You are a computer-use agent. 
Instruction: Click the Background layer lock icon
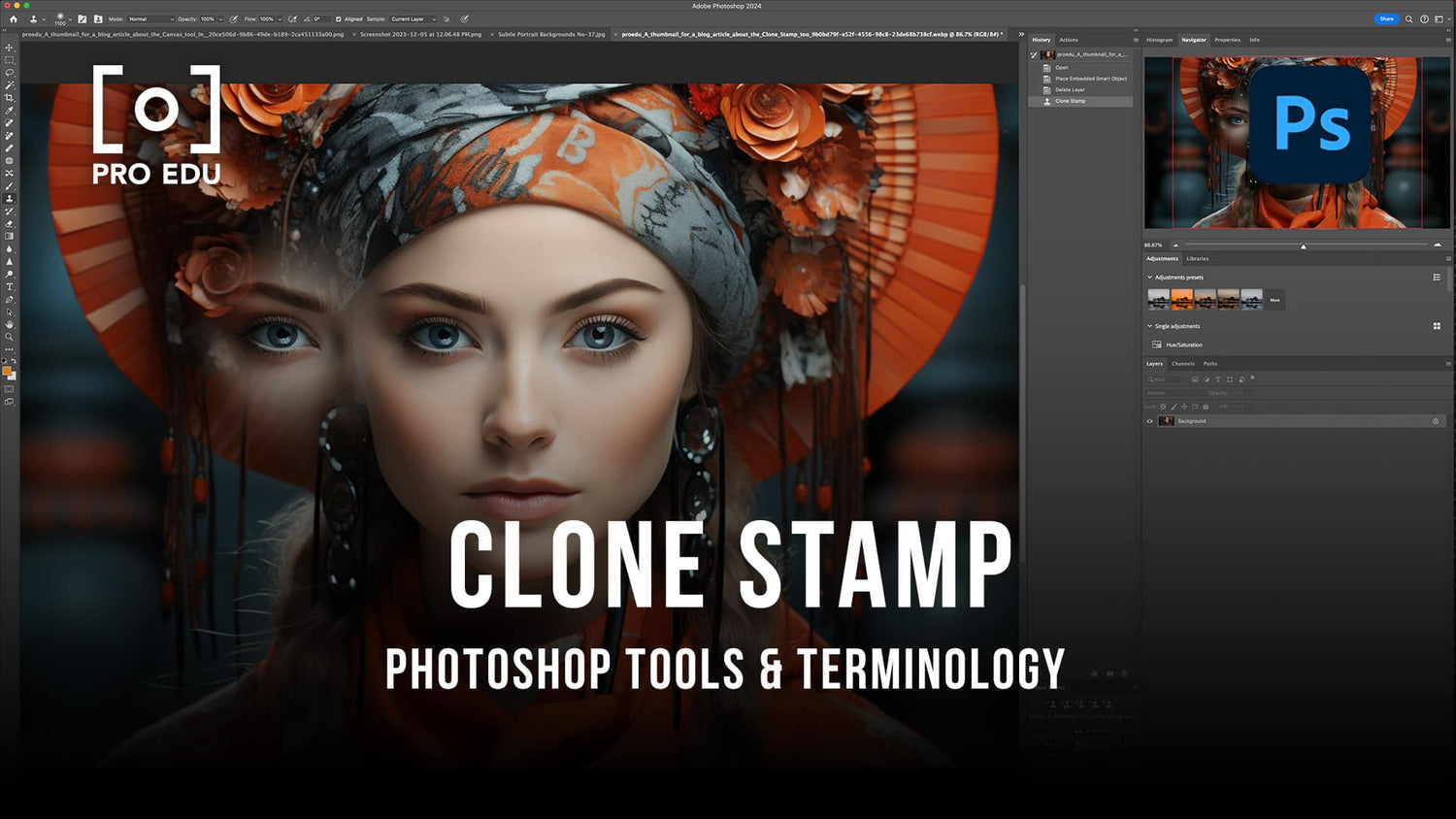pyautogui.click(x=1436, y=421)
